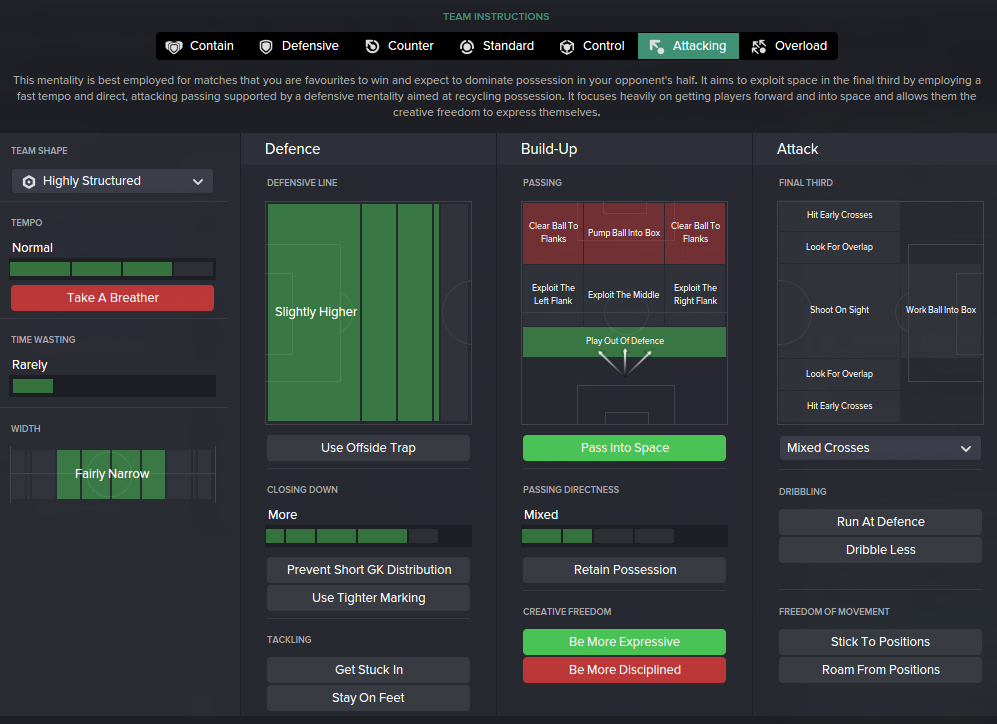Select bottom Hit Early Crosses zone

(x=839, y=406)
